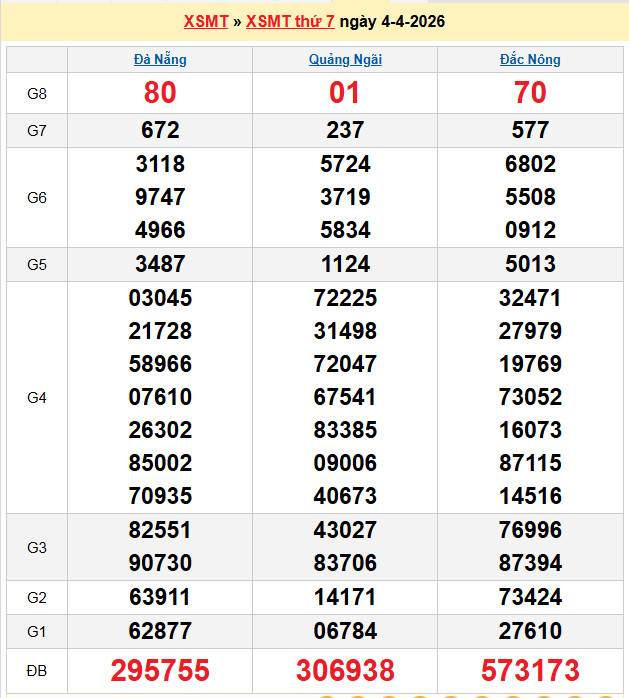
Task: Open the XSMT link in the header
Action: pos(206,21)
